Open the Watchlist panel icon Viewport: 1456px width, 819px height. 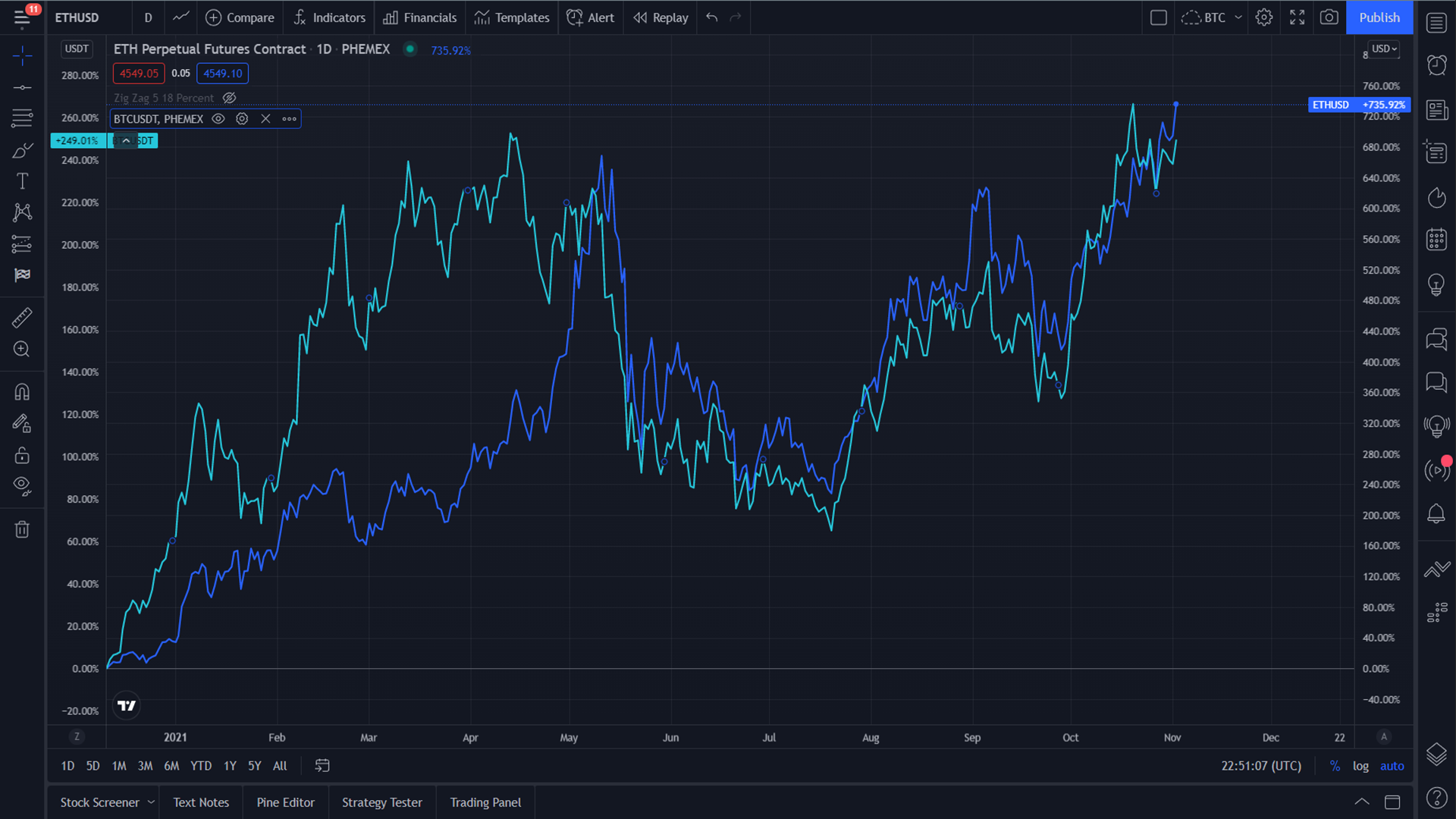tap(1436, 23)
